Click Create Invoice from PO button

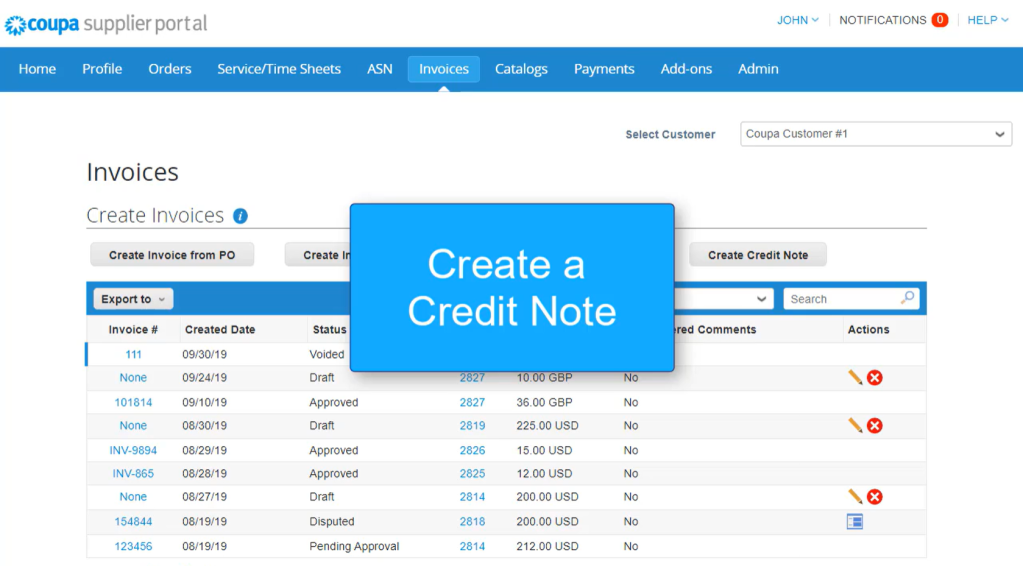[172, 255]
